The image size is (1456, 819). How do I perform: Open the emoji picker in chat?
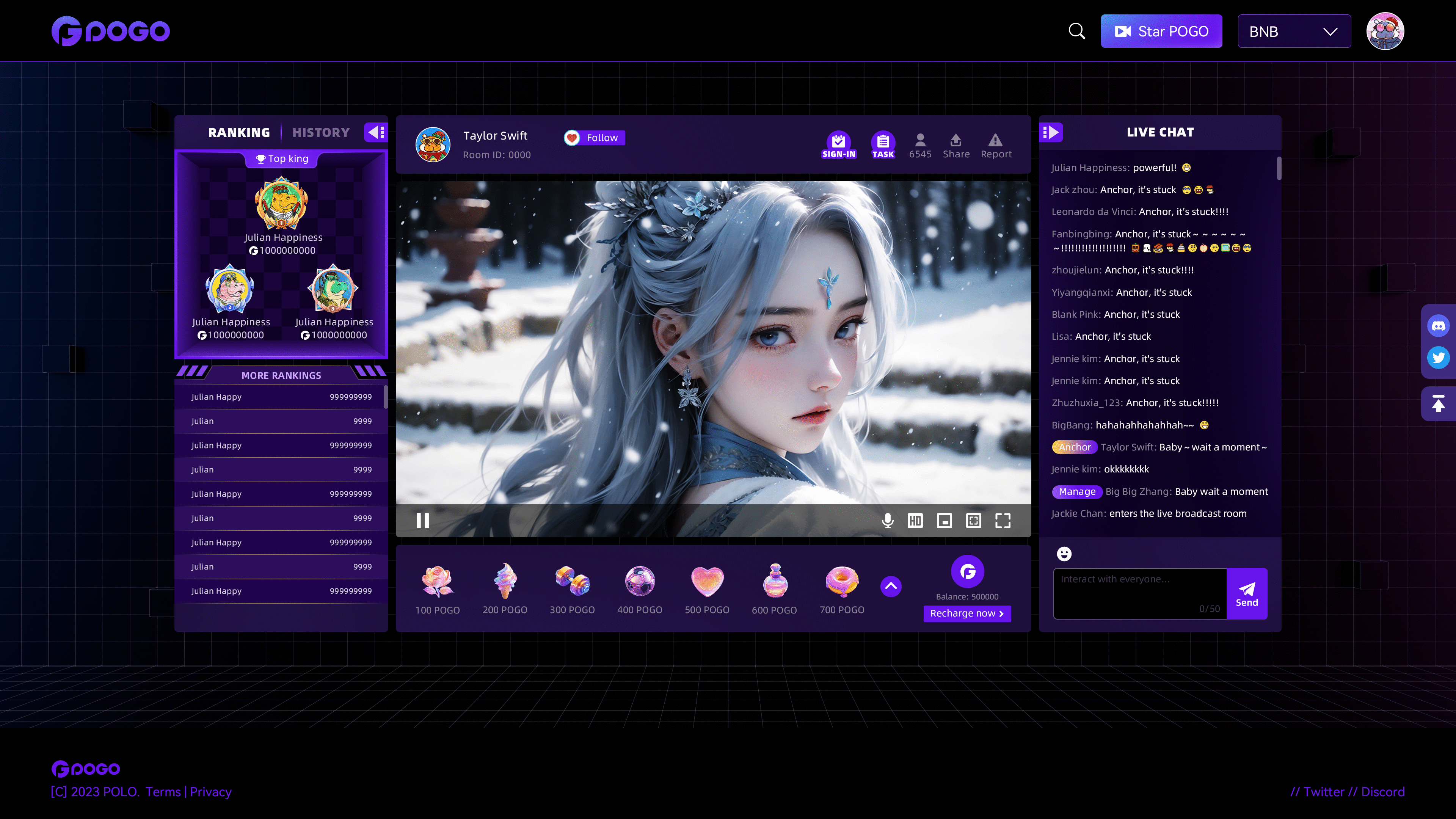[x=1064, y=554]
